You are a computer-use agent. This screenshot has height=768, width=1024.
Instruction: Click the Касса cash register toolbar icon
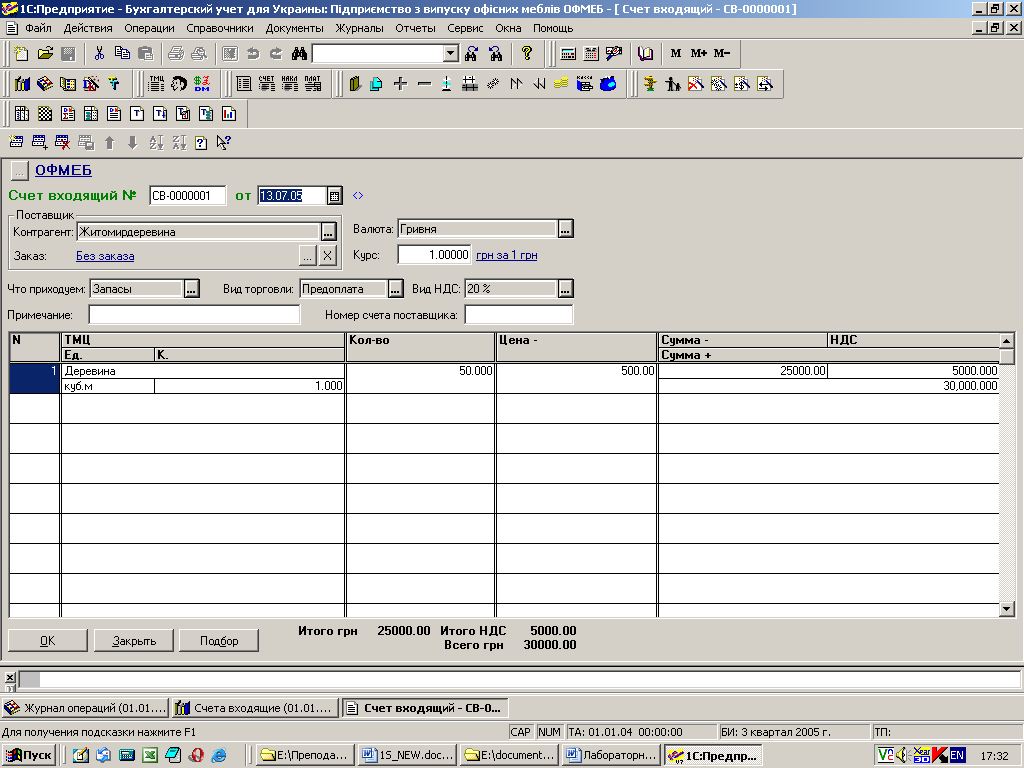coord(584,84)
